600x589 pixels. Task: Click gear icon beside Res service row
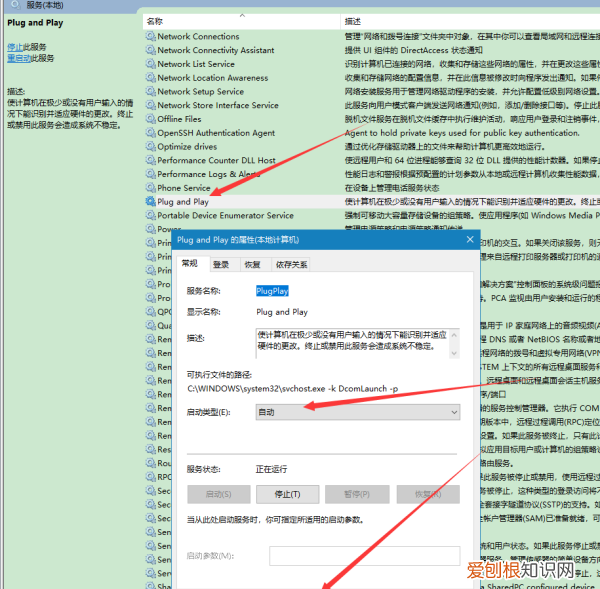[151, 450]
